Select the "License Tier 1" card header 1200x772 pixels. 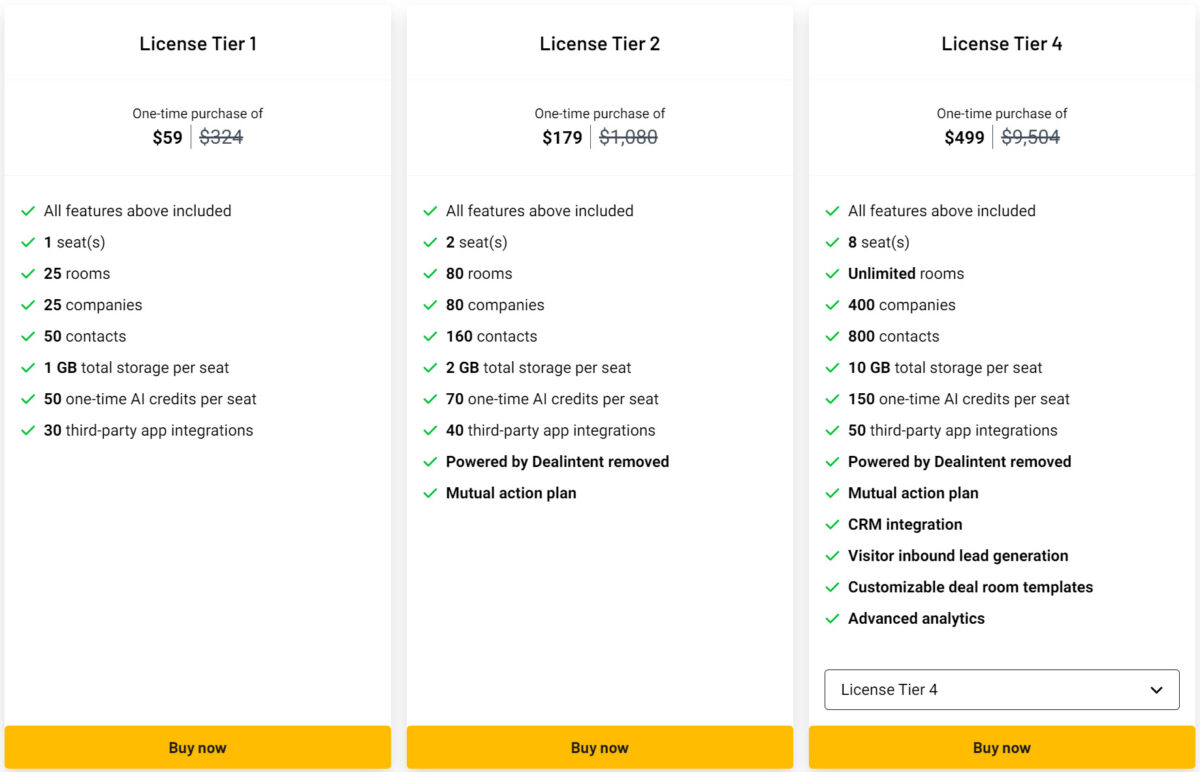(x=197, y=43)
